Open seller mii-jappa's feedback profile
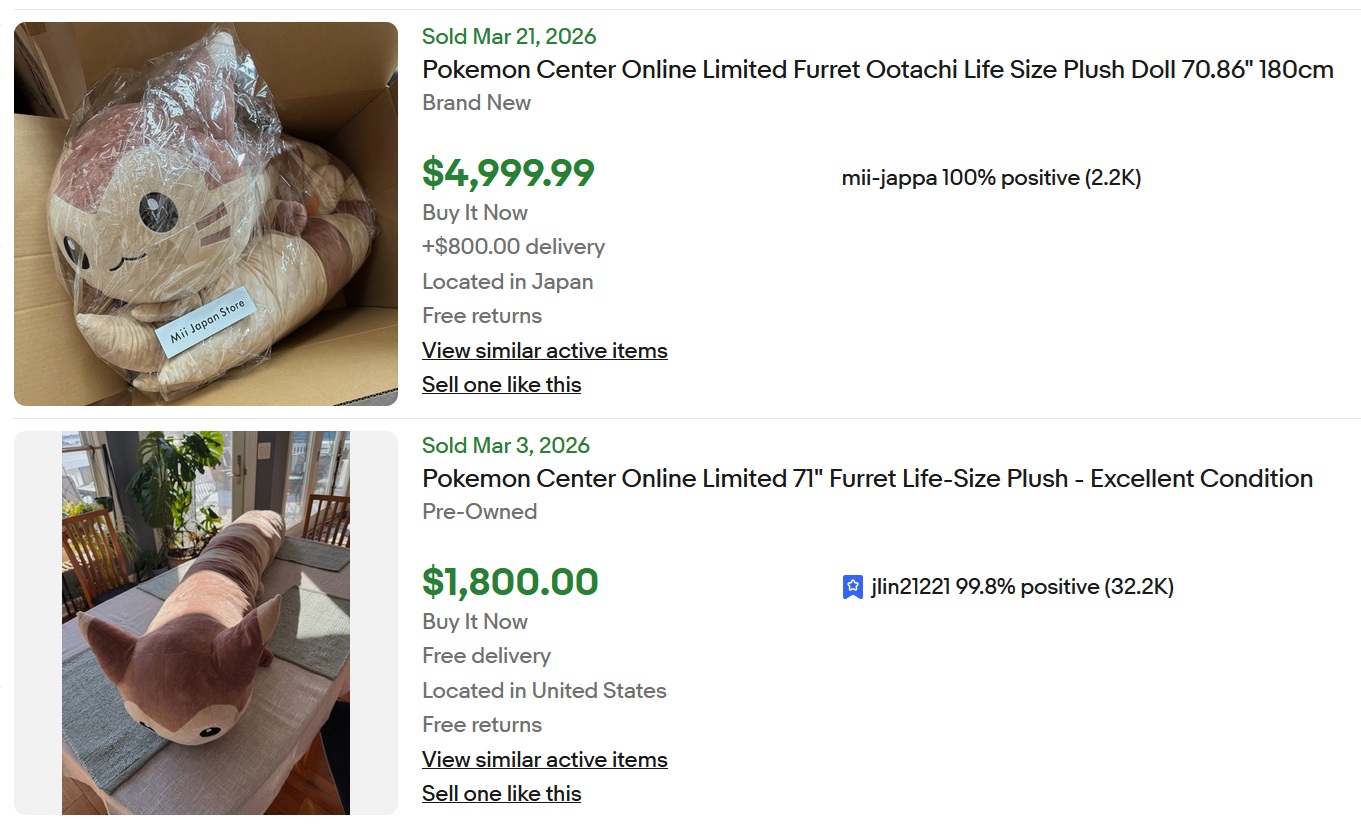Viewport: 1361px width, 824px height. click(990, 178)
